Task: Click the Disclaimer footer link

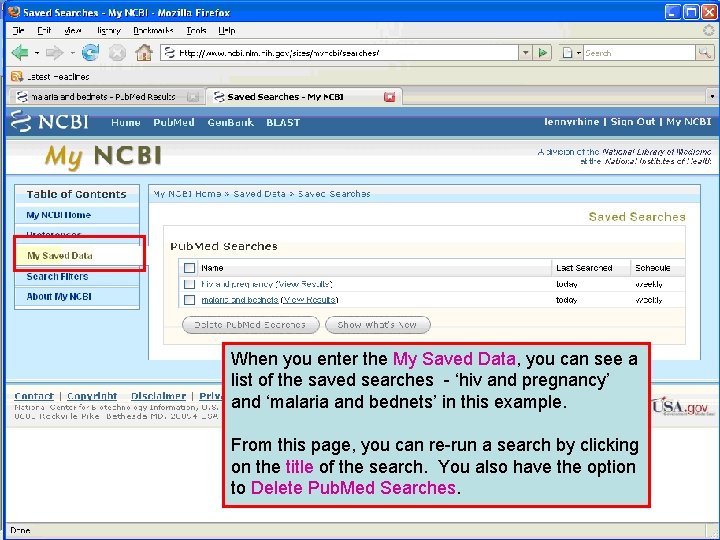Action: tap(158, 396)
